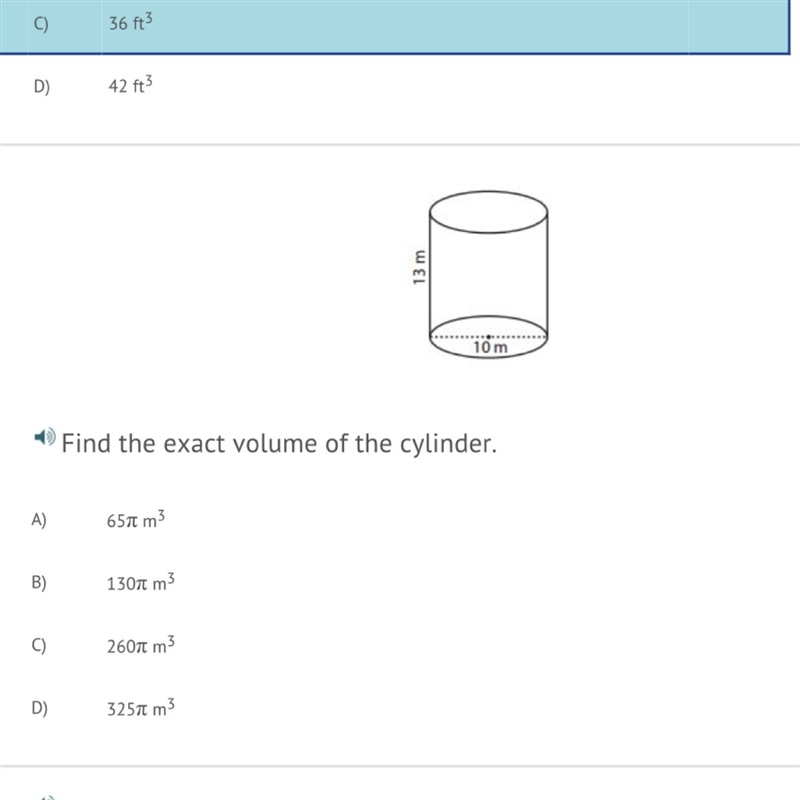
Task: Click the 10 m diameter label
Action: click(490, 347)
